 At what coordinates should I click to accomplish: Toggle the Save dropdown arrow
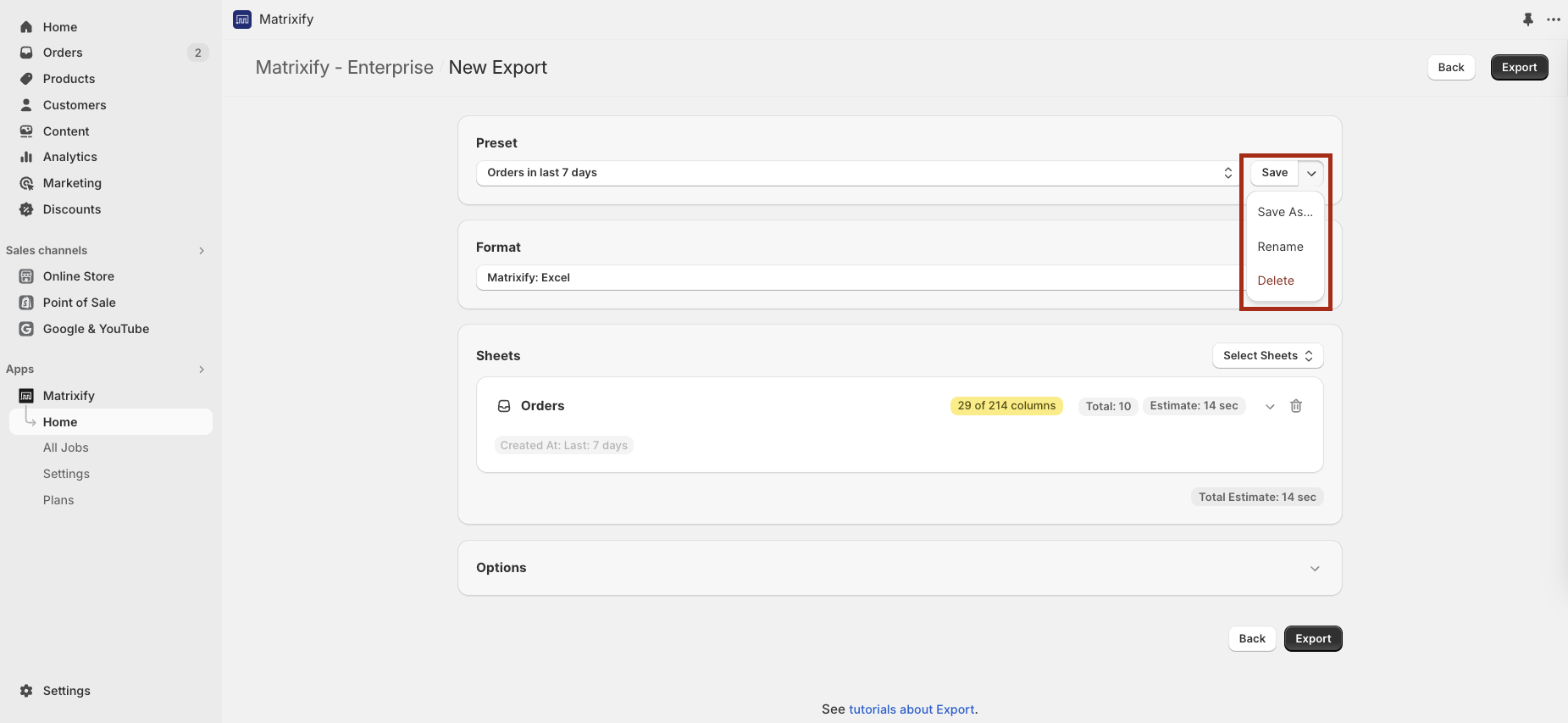[1310, 173]
